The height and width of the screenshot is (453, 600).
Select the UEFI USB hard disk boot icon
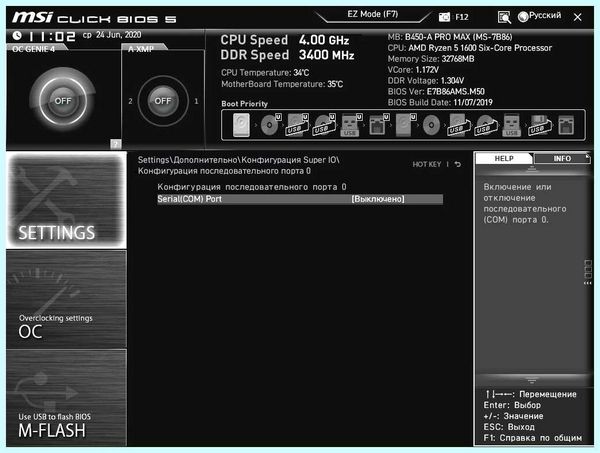[297, 125]
